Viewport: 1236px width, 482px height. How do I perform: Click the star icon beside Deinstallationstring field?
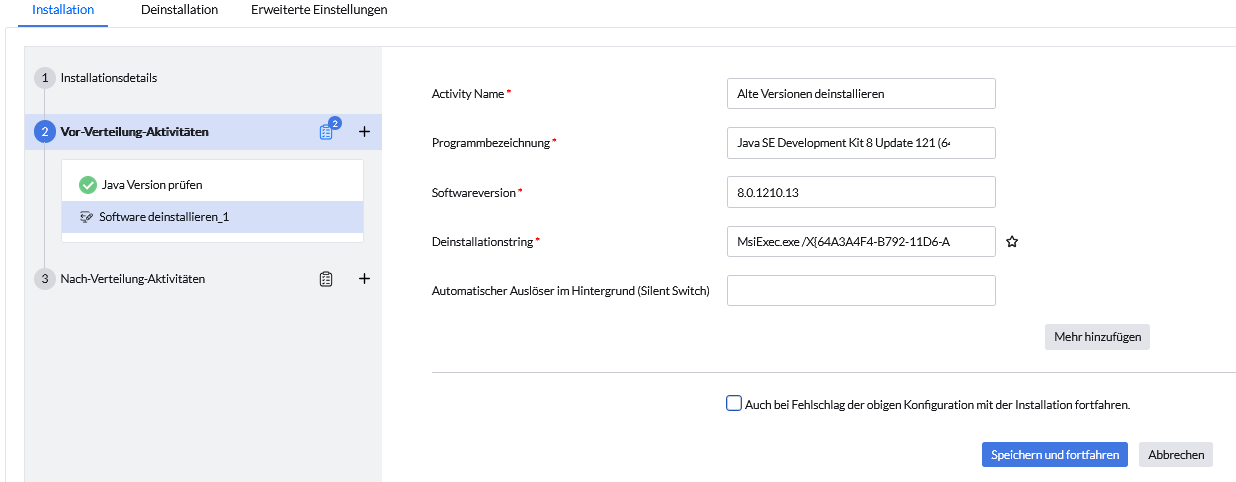pos(1012,242)
